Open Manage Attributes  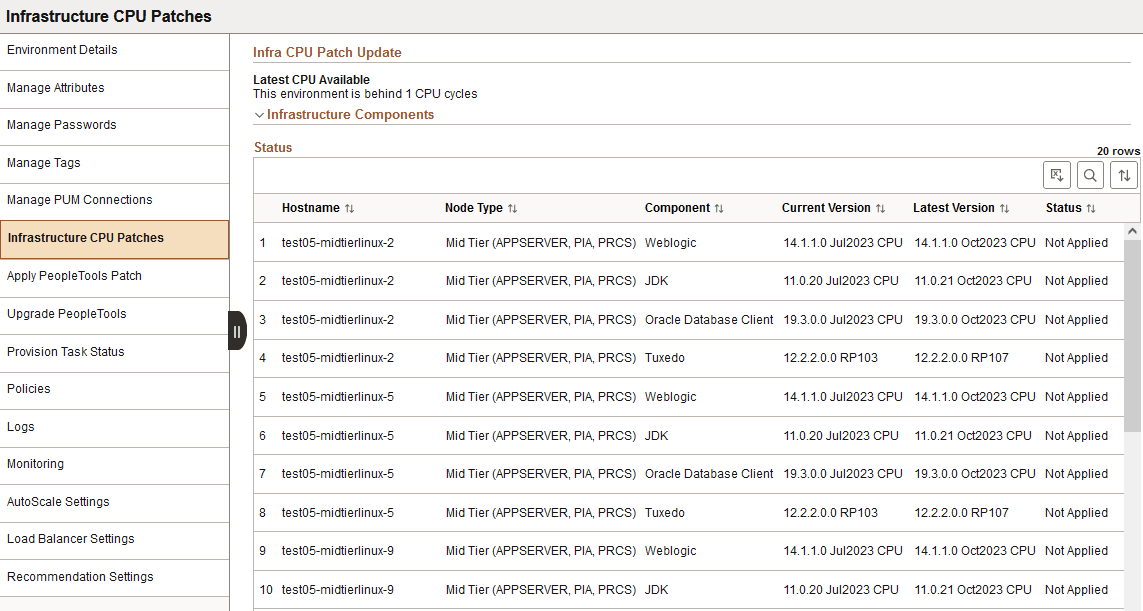pyautogui.click(x=55, y=87)
